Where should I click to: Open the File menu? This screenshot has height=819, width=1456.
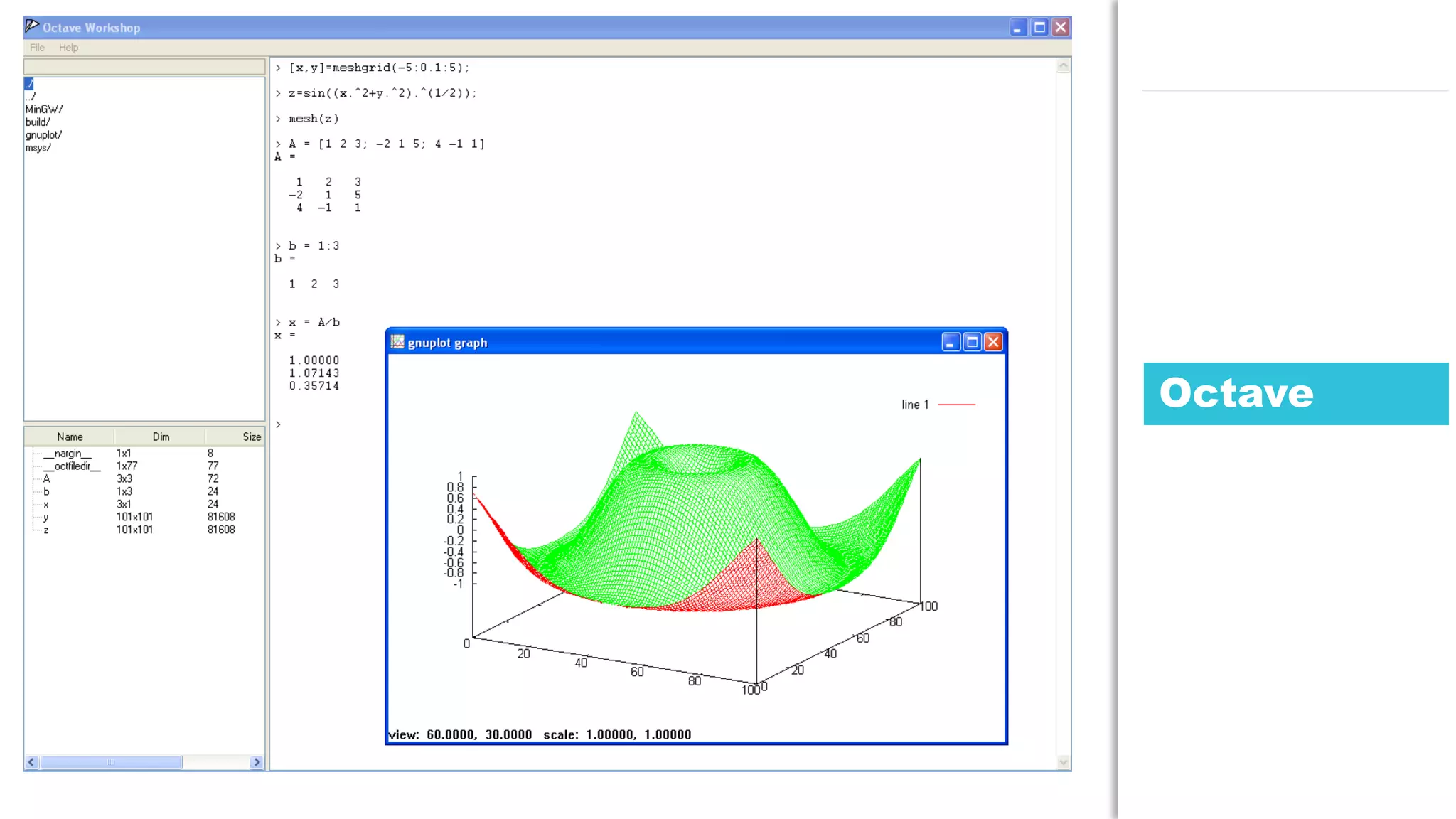pos(37,48)
